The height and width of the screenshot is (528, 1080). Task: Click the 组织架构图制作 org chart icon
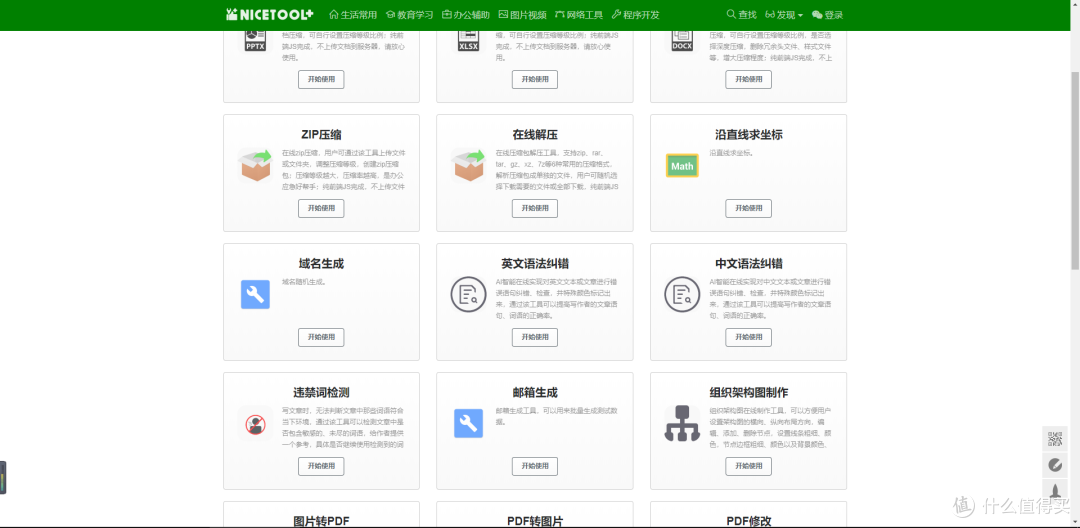click(682, 423)
